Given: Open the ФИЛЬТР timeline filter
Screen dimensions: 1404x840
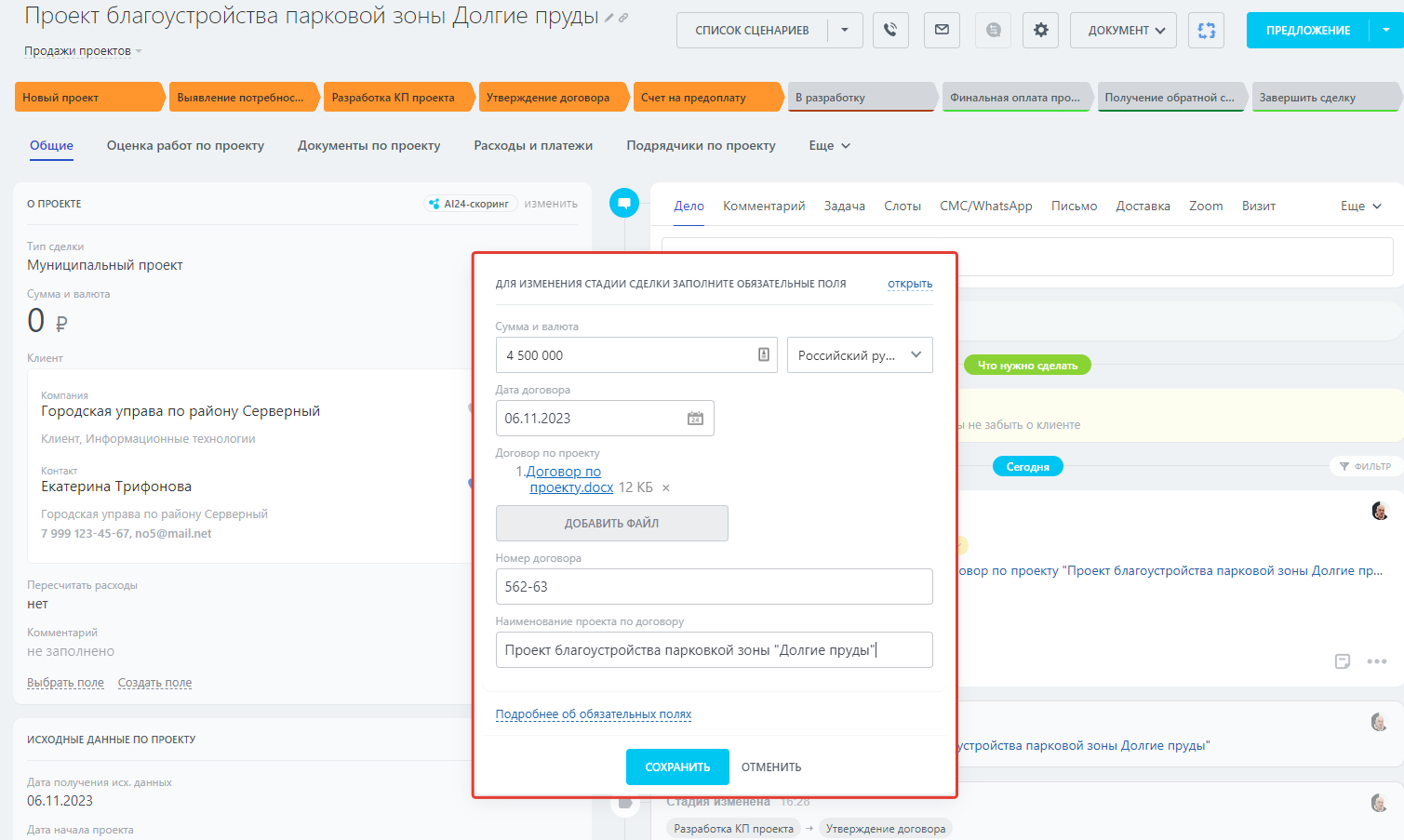Looking at the screenshot, I should (1365, 466).
